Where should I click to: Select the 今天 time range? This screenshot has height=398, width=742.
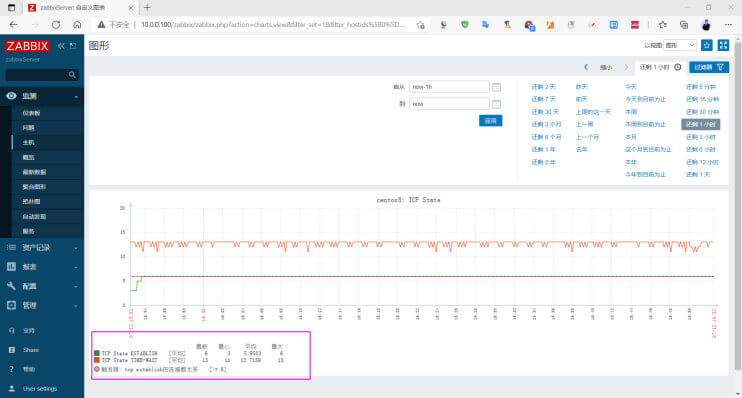pos(631,87)
